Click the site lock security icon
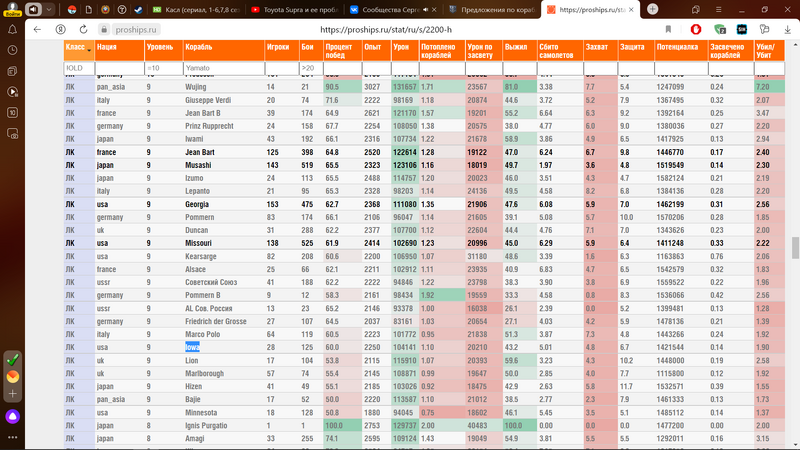The height and width of the screenshot is (450, 800). pyautogui.click(x=104, y=30)
